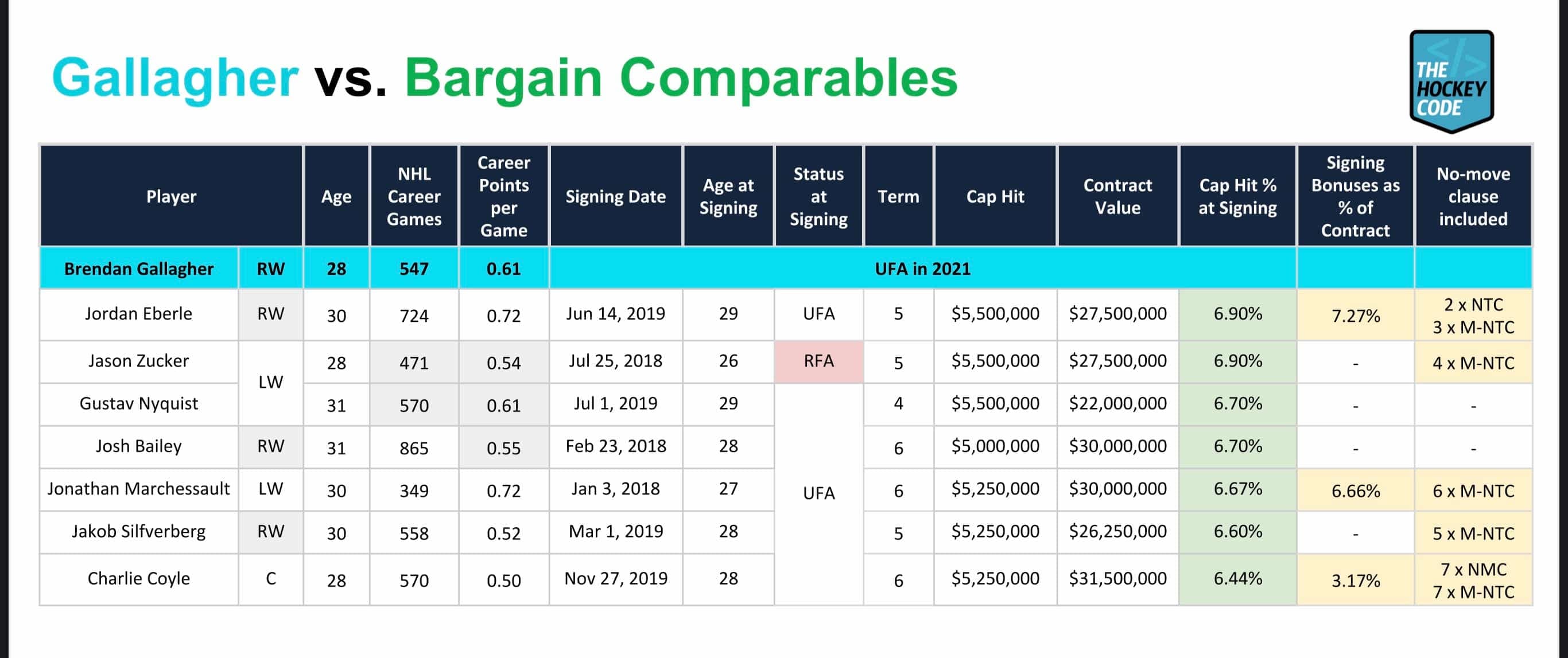Select Jakob Silfverberg's 5 x M-NTC cell
Screen dimensions: 1568x658
(1473, 534)
